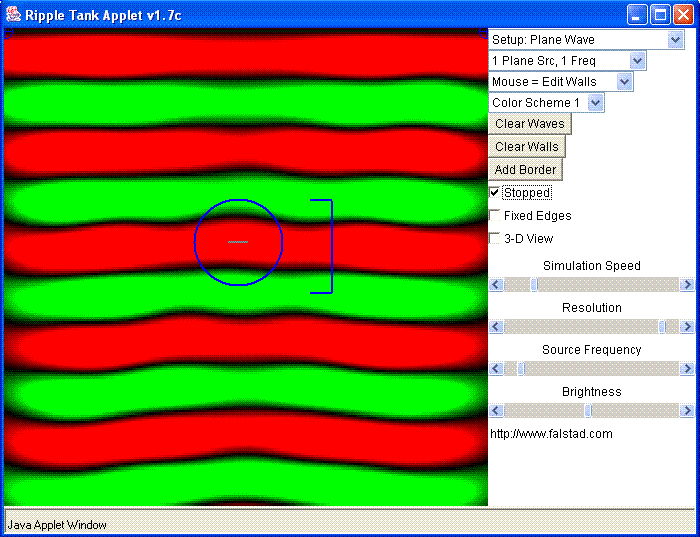Screen dimensions: 700x537
Task: Click the Resolution slider thumb
Action: coord(662,327)
